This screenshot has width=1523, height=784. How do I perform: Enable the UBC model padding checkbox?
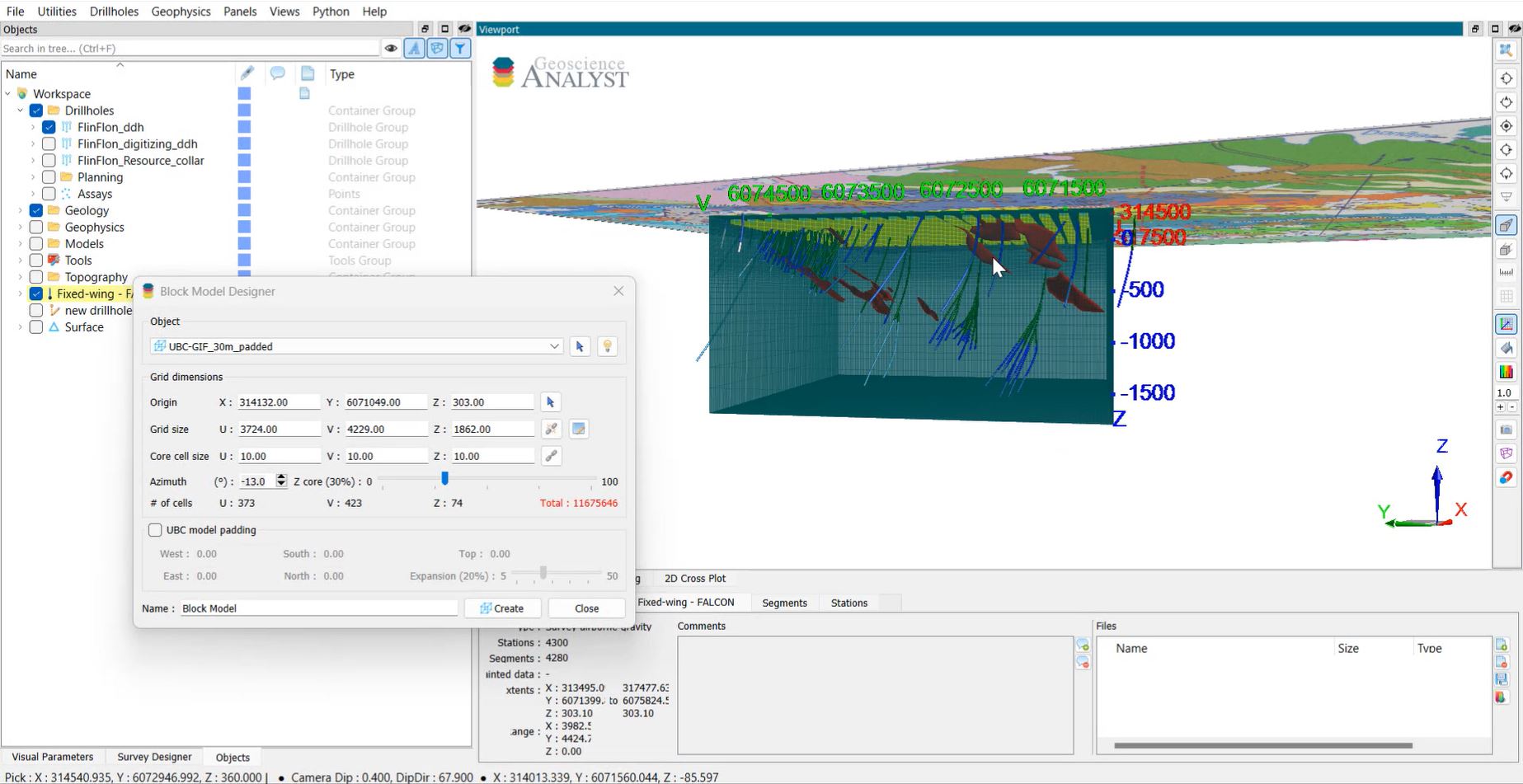click(155, 530)
